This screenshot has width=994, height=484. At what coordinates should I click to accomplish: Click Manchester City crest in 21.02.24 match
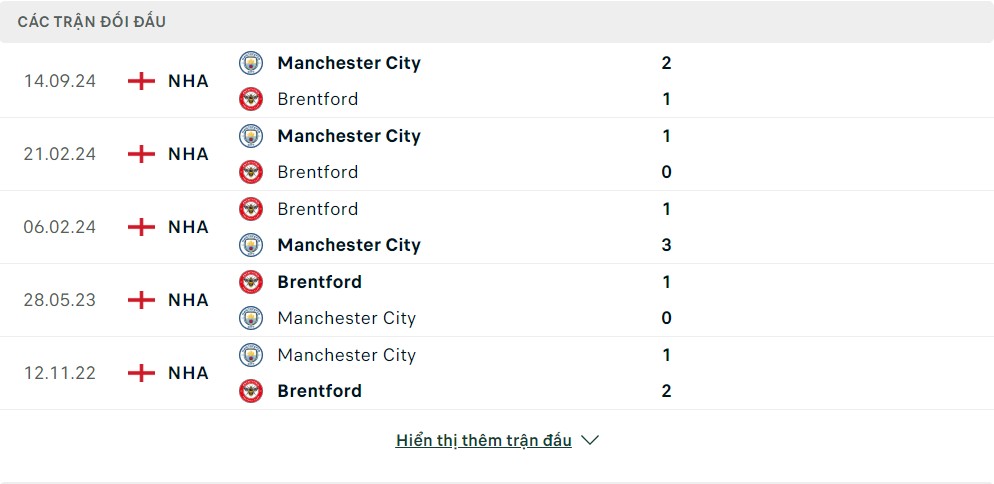click(x=251, y=136)
